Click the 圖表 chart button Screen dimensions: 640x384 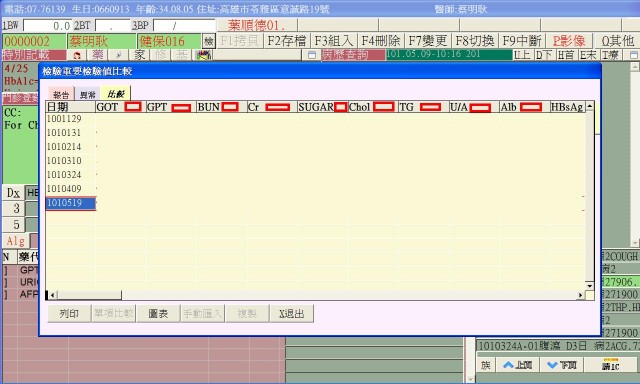click(x=158, y=313)
